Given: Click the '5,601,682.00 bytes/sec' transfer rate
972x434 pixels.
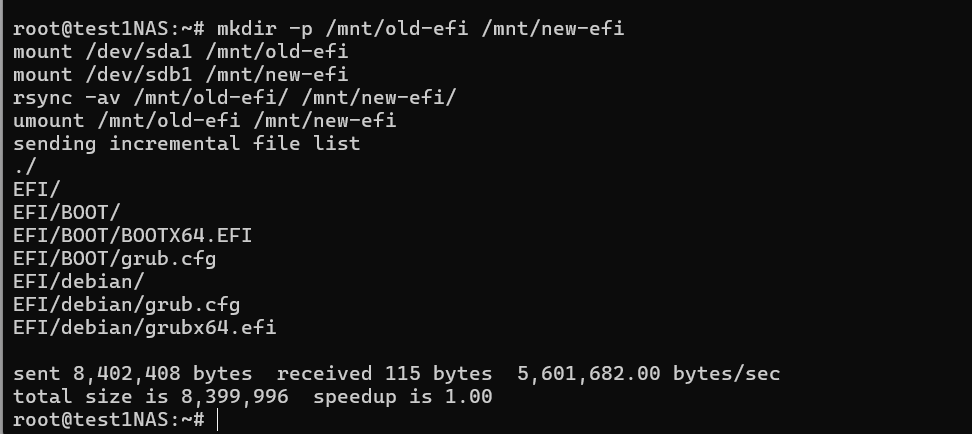Looking at the screenshot, I should coord(648,374).
